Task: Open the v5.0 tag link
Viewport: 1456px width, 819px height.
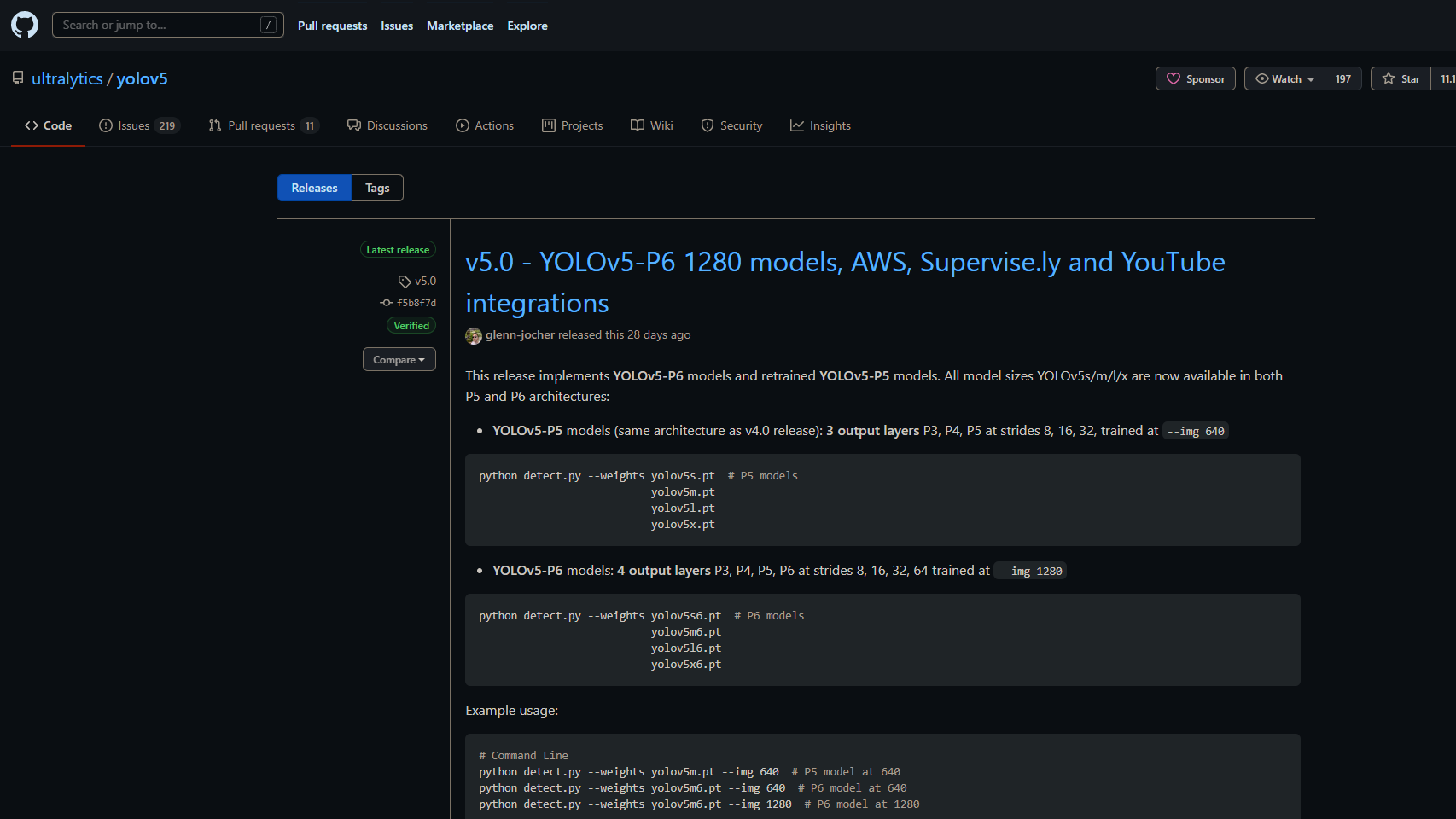Action: coord(425,281)
